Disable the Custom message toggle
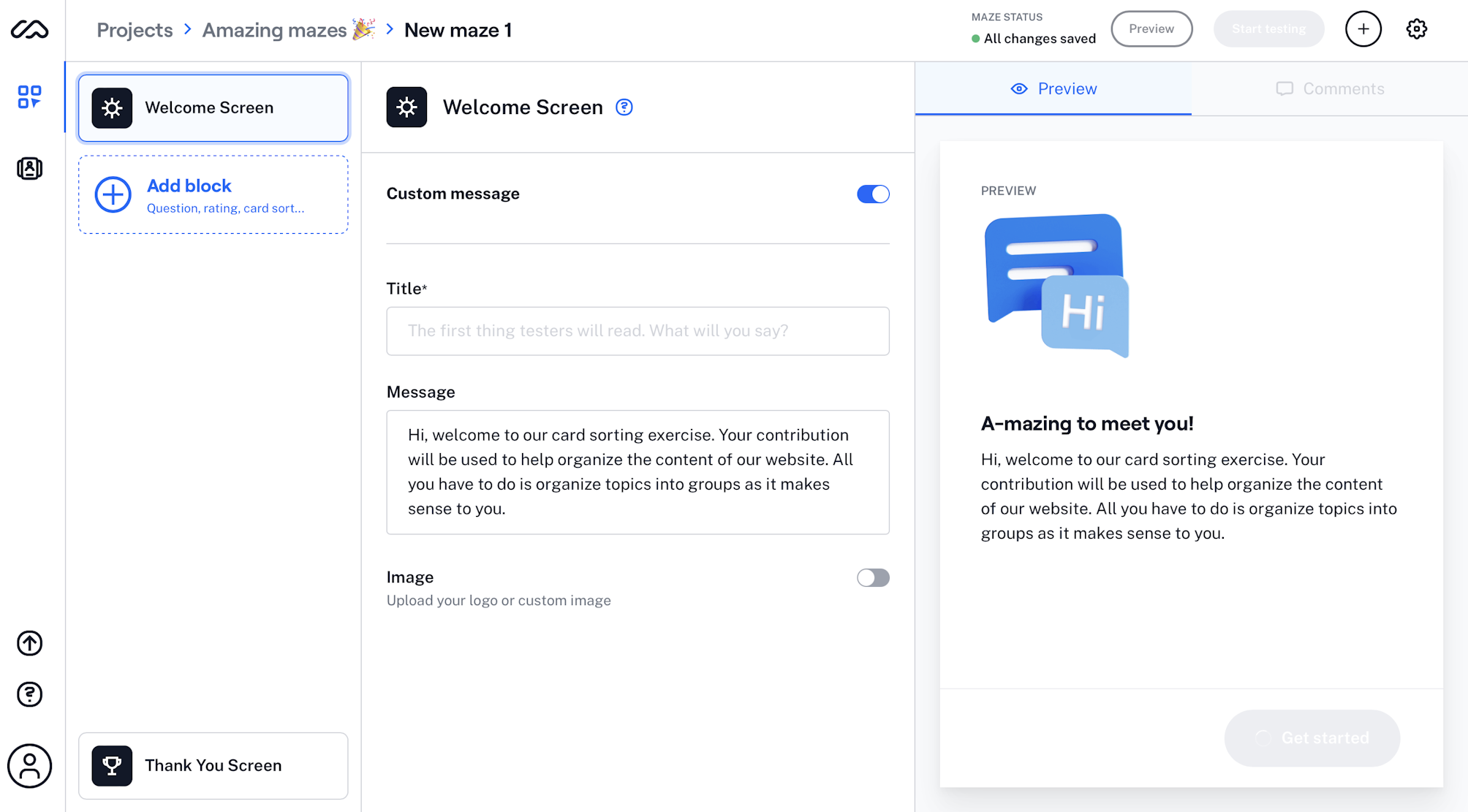Image resolution: width=1468 pixels, height=812 pixels. (x=873, y=194)
